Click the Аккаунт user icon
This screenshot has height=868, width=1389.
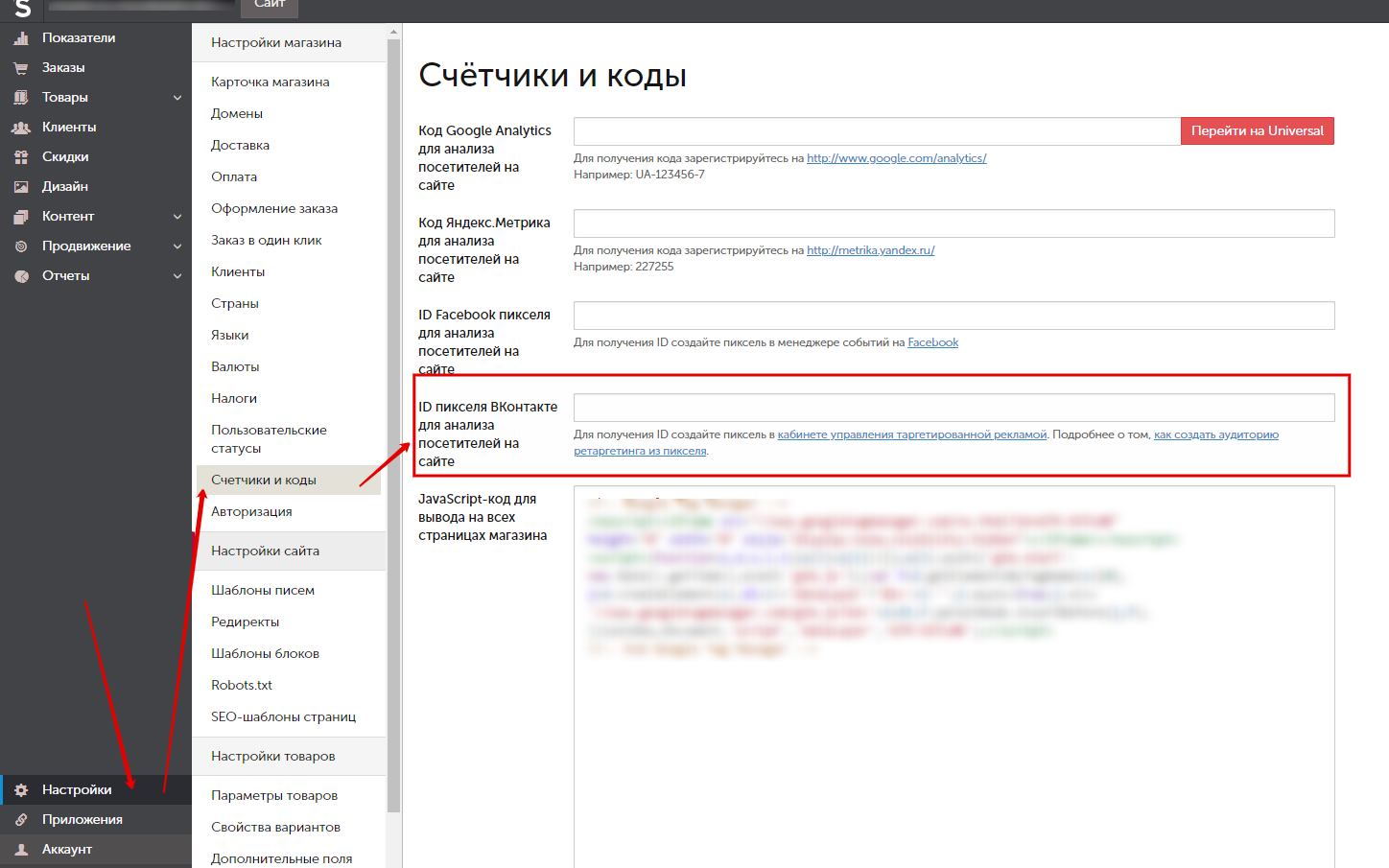point(21,850)
